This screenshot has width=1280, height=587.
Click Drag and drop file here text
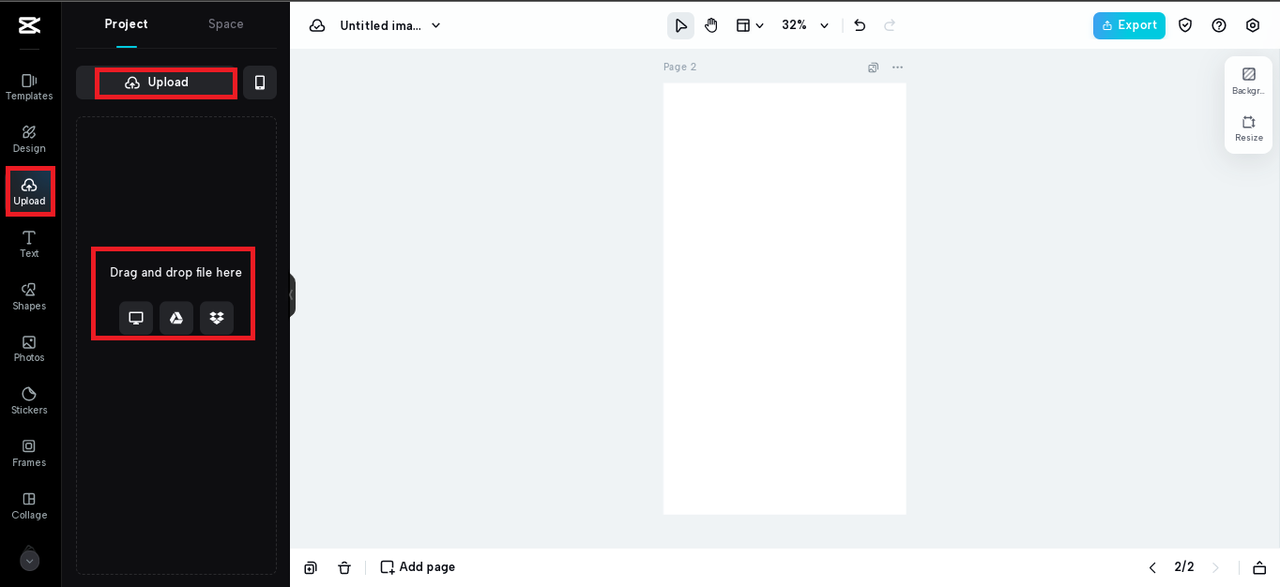(x=176, y=272)
